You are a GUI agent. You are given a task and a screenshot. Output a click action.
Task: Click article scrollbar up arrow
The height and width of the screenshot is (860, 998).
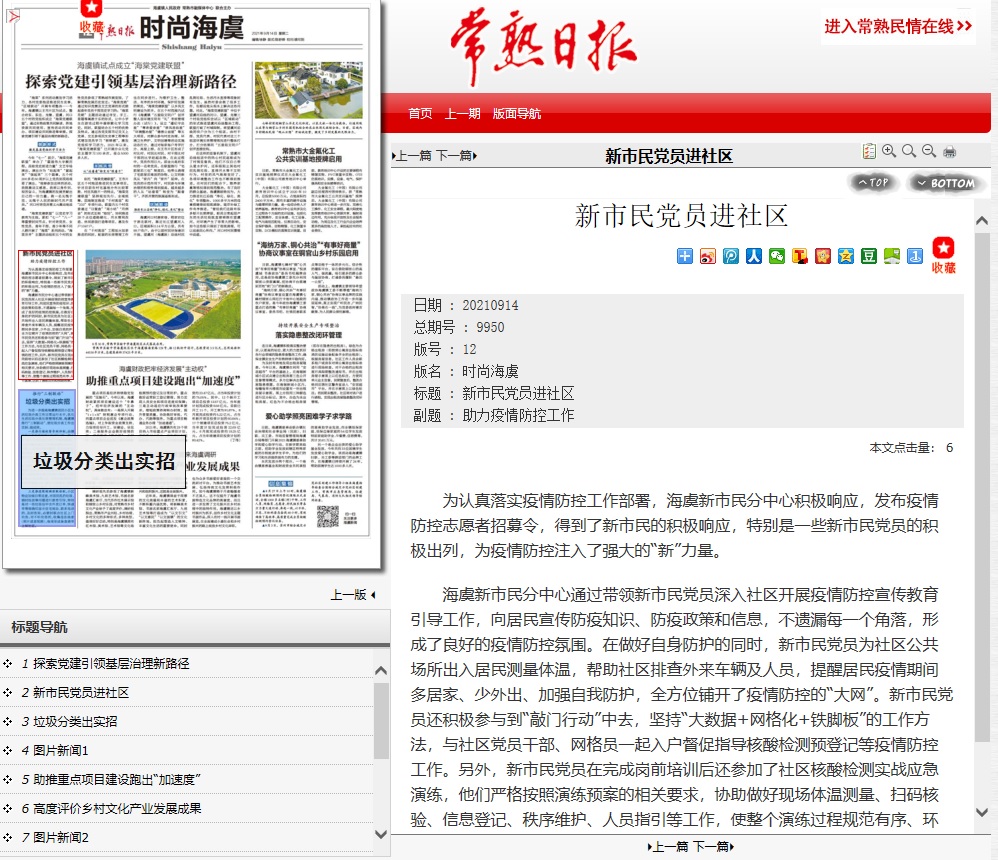(982, 221)
